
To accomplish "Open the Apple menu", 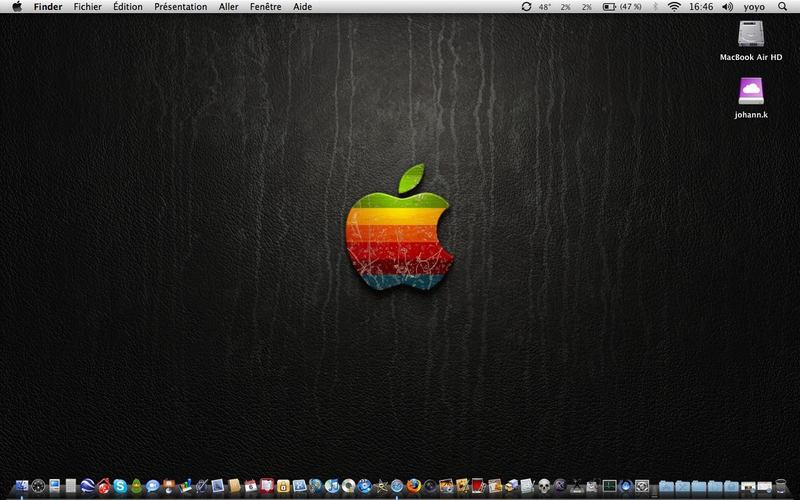I will [17, 7].
